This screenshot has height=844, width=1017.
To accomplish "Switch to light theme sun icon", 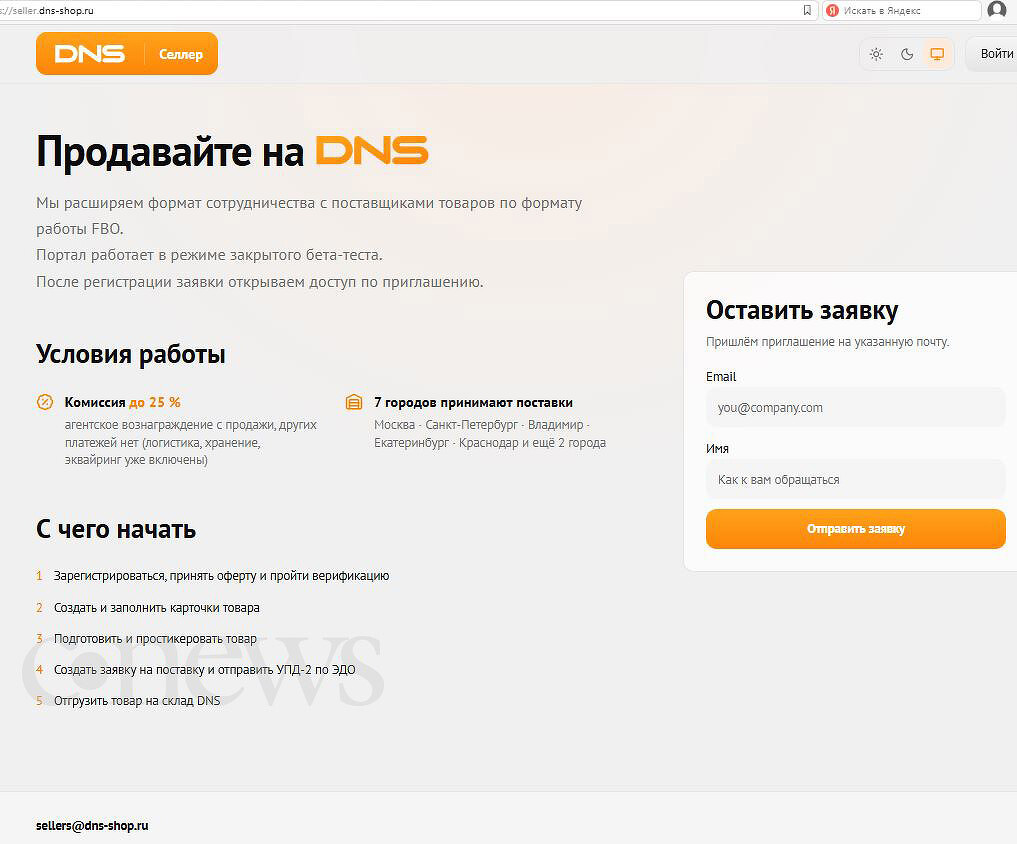I will click(x=876, y=54).
